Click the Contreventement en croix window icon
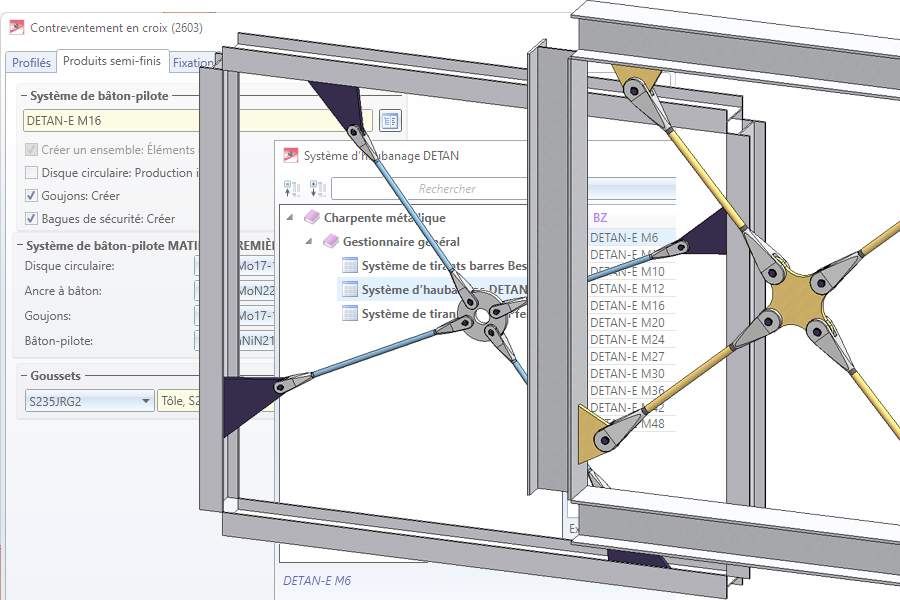The width and height of the screenshot is (900, 600). coord(17,28)
